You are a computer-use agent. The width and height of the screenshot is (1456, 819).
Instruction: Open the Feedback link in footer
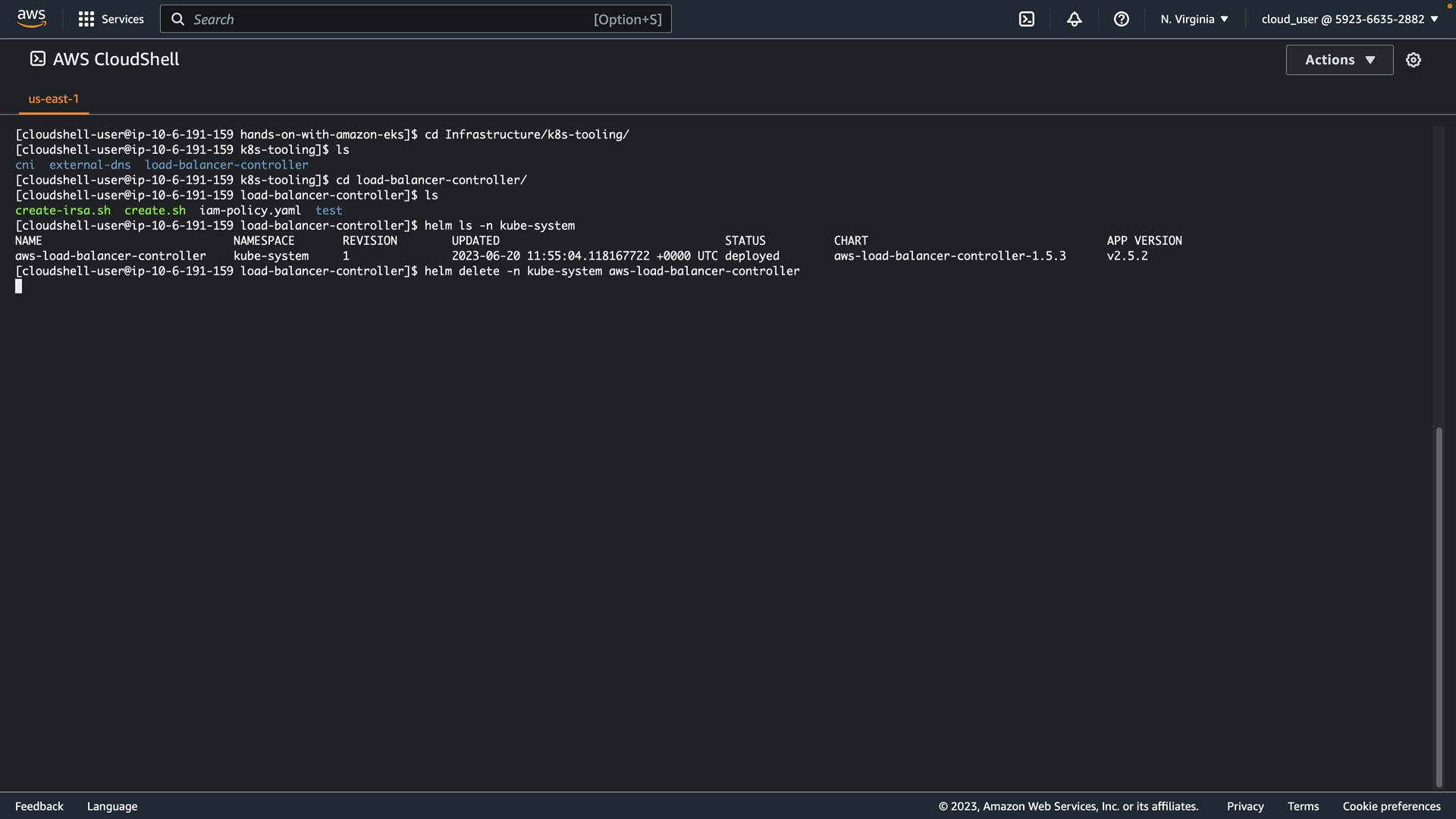coord(39,806)
